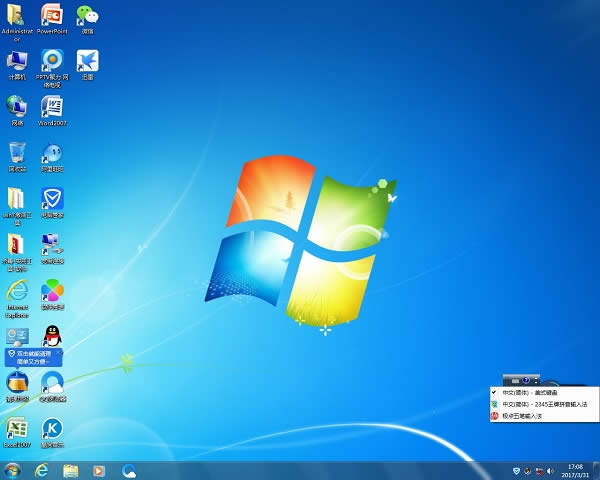Launch the PPTV网络电视 shortcut

pos(51,61)
